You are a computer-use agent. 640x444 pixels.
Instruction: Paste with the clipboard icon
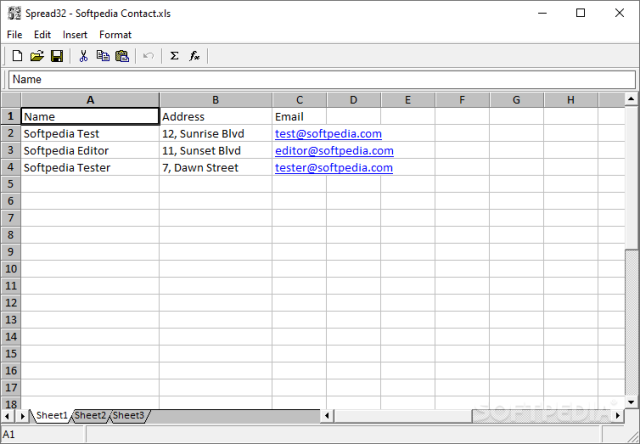tap(122, 56)
